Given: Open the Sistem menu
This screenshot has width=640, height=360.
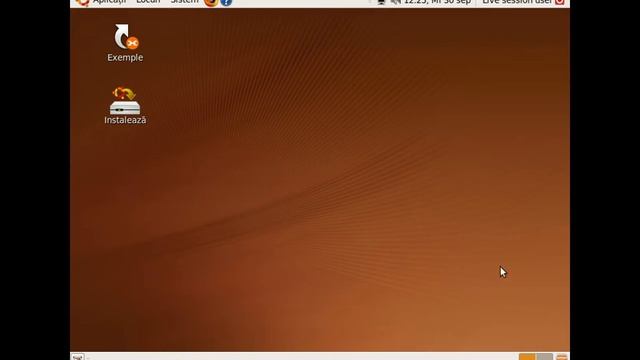Looking at the screenshot, I should (184, 2).
